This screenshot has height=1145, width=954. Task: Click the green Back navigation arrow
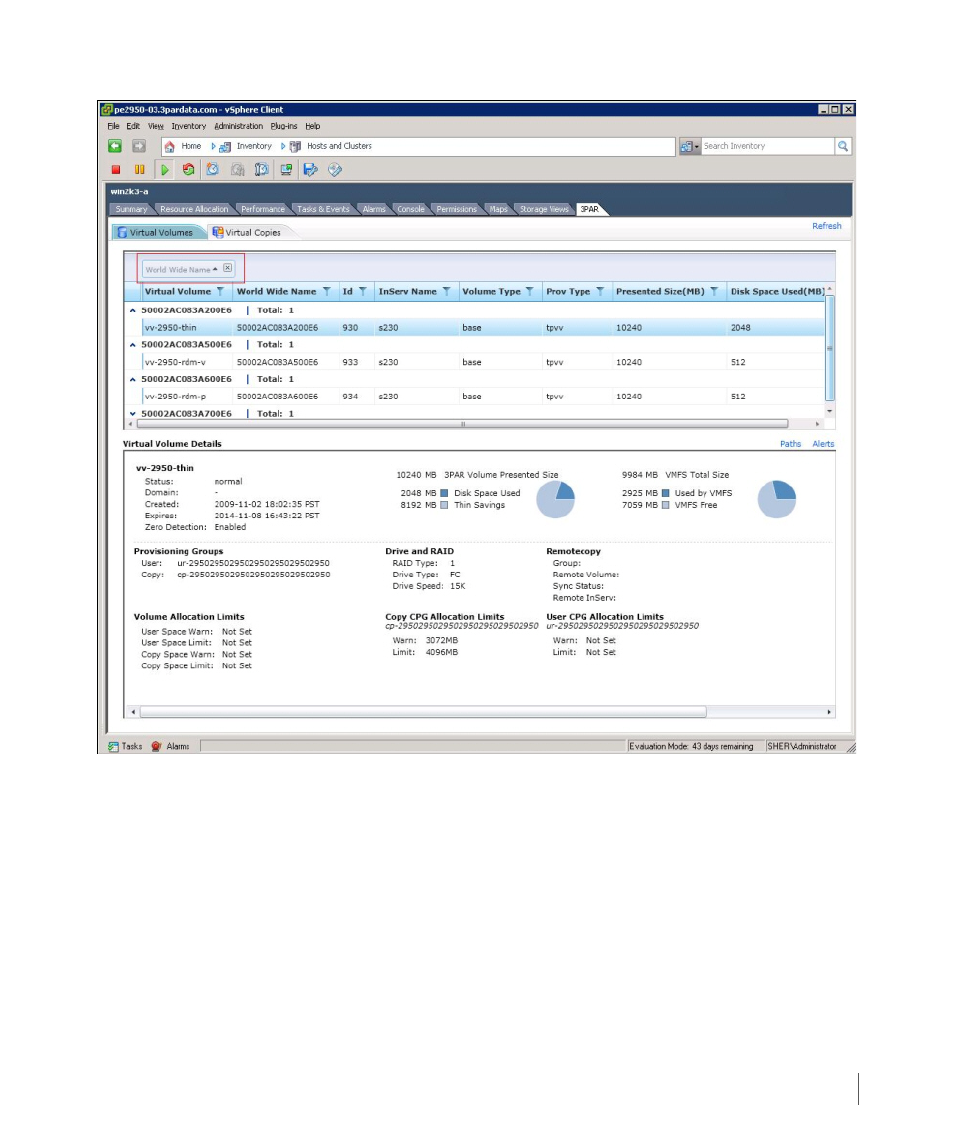click(x=115, y=146)
